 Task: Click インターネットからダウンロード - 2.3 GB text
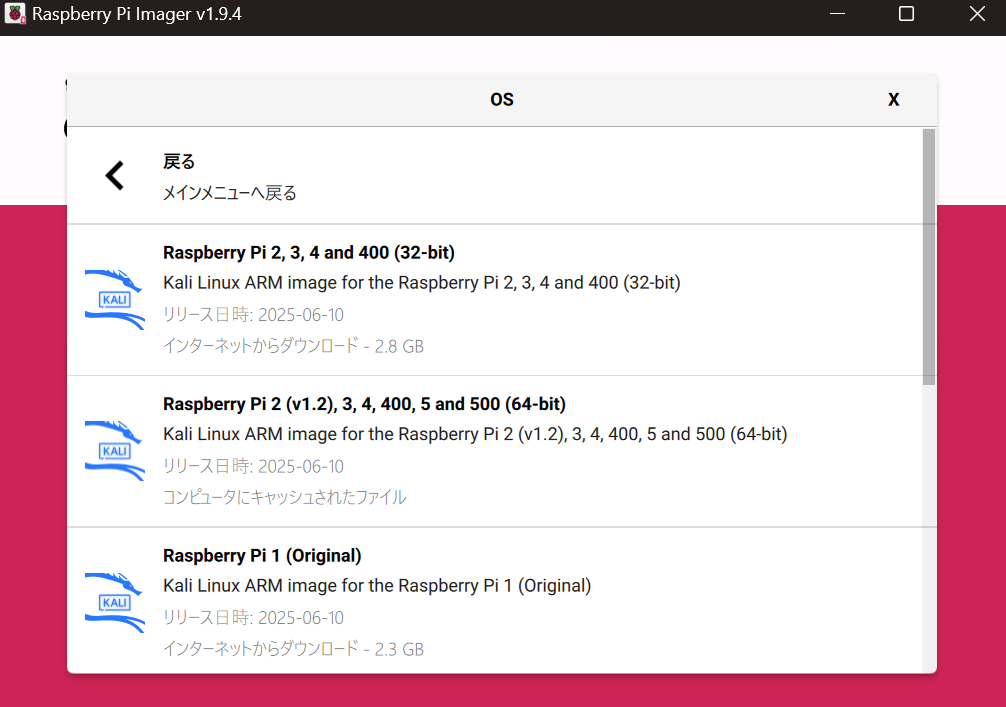tap(293, 649)
